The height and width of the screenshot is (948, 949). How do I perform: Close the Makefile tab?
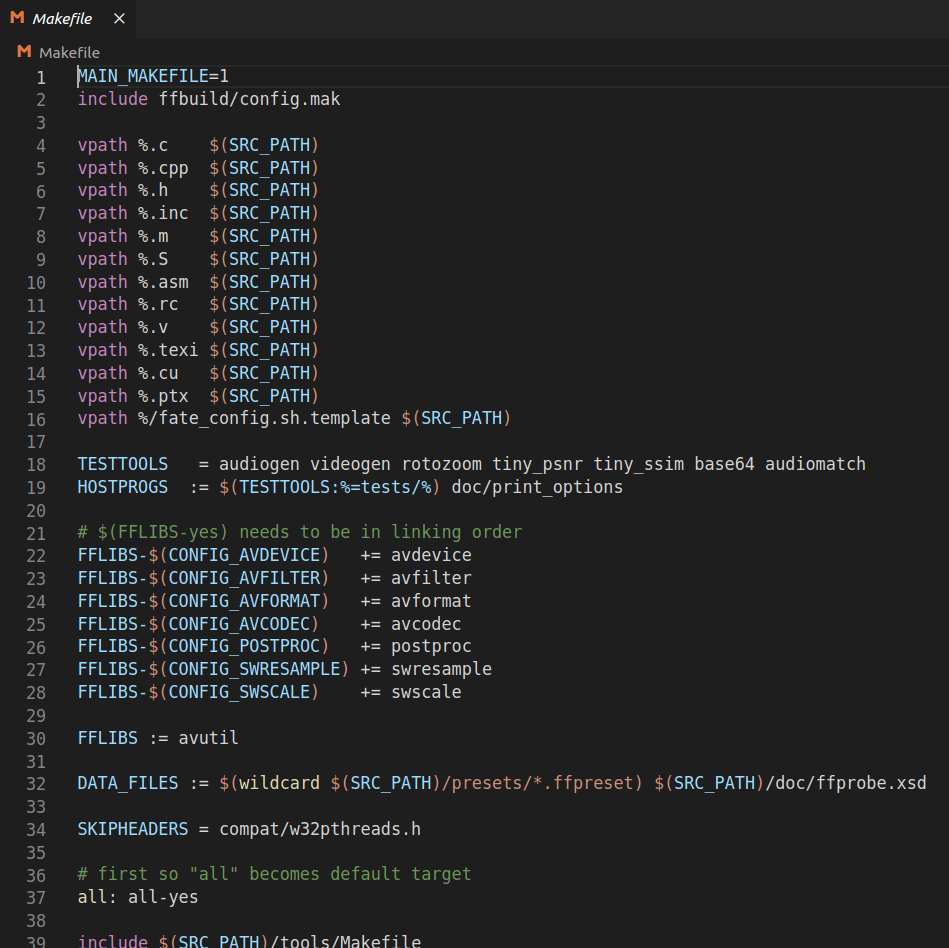(117, 17)
